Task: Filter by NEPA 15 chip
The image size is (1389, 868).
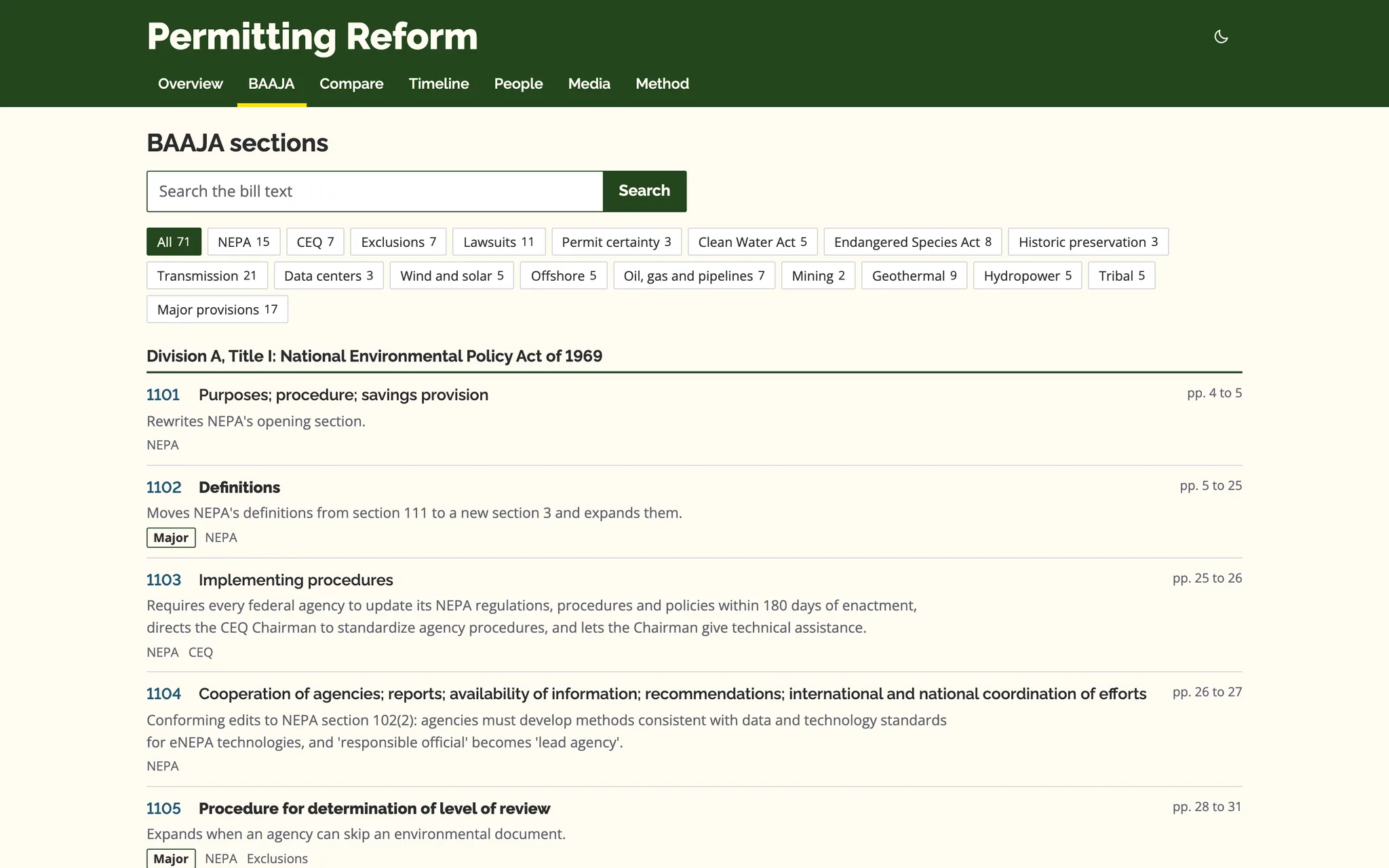Action: 243,242
